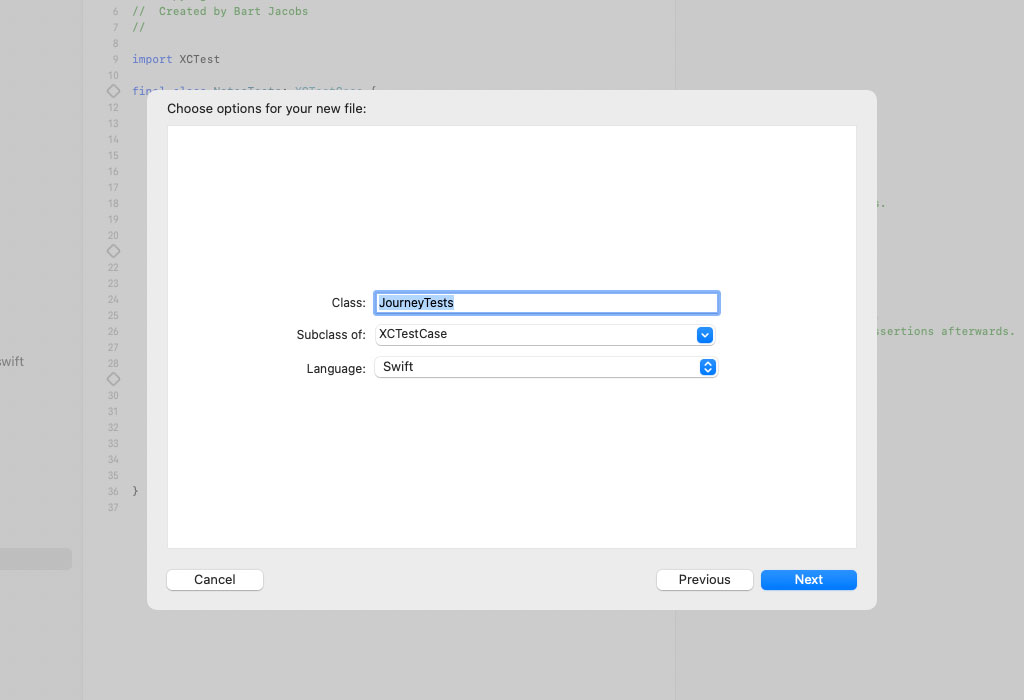Click line number 9 in the gutter

pos(113,59)
